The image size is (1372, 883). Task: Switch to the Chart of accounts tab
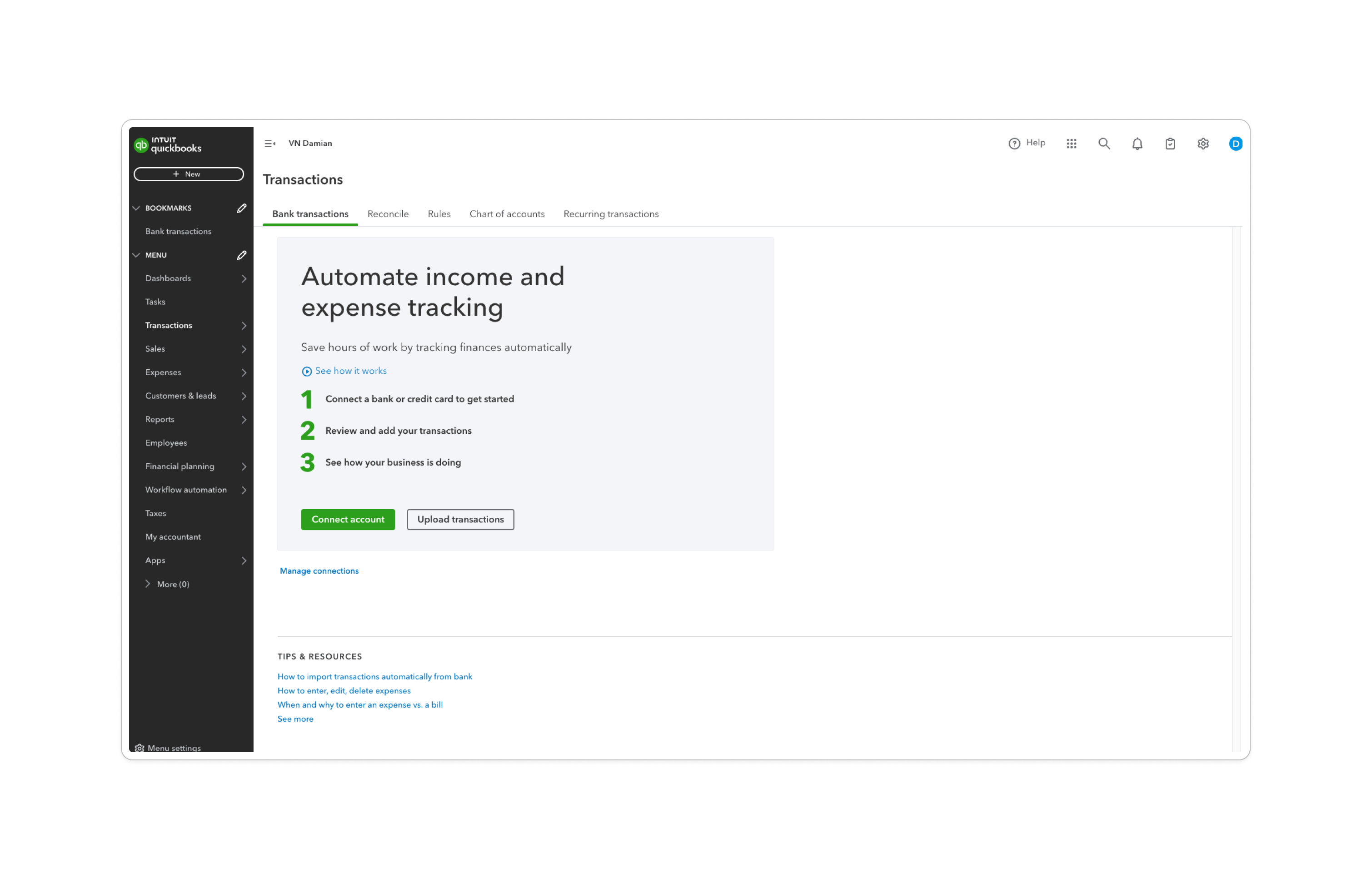[x=506, y=214]
